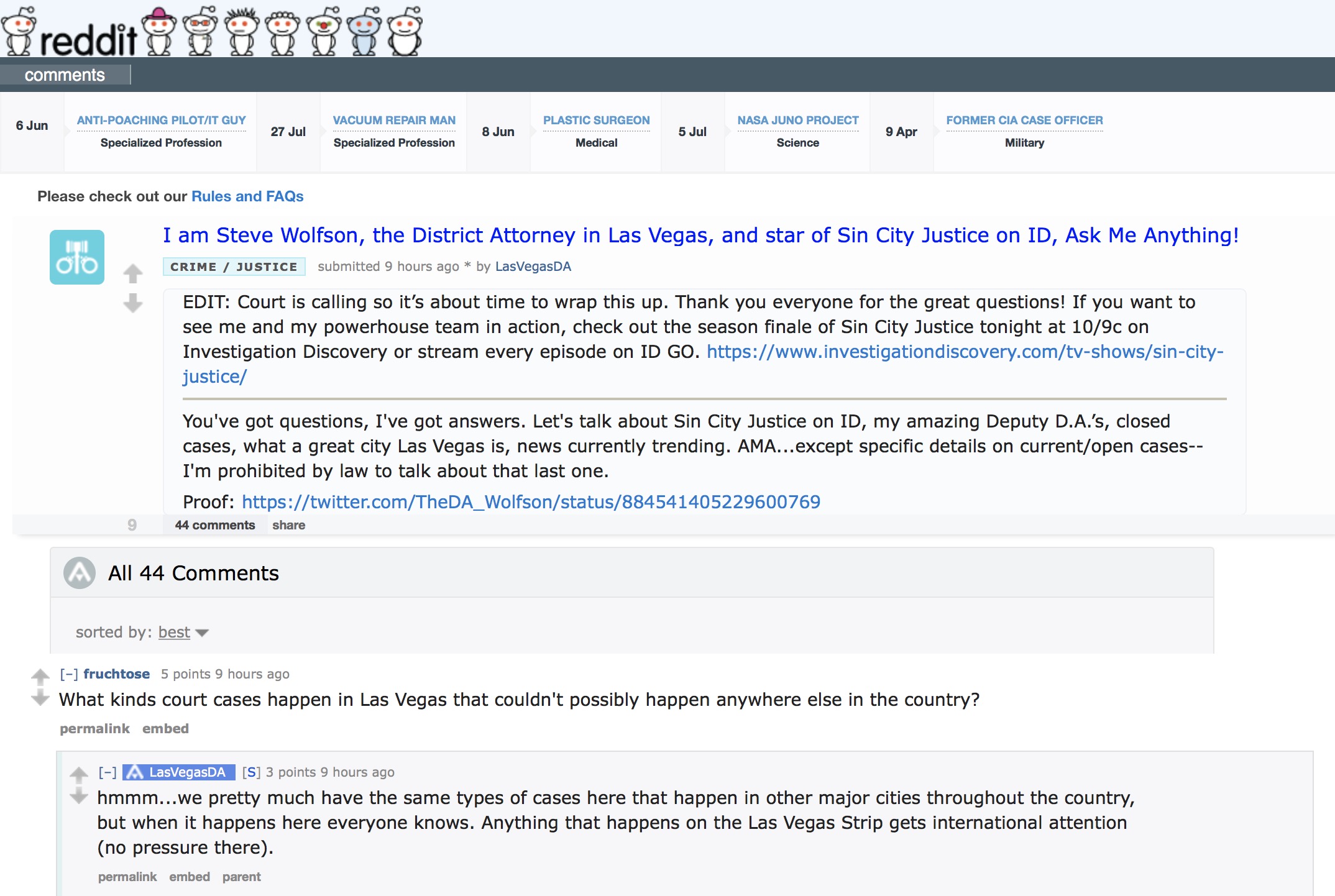Open Vacuum Repair Man AMA
The image size is (1335, 896).
pos(394,120)
